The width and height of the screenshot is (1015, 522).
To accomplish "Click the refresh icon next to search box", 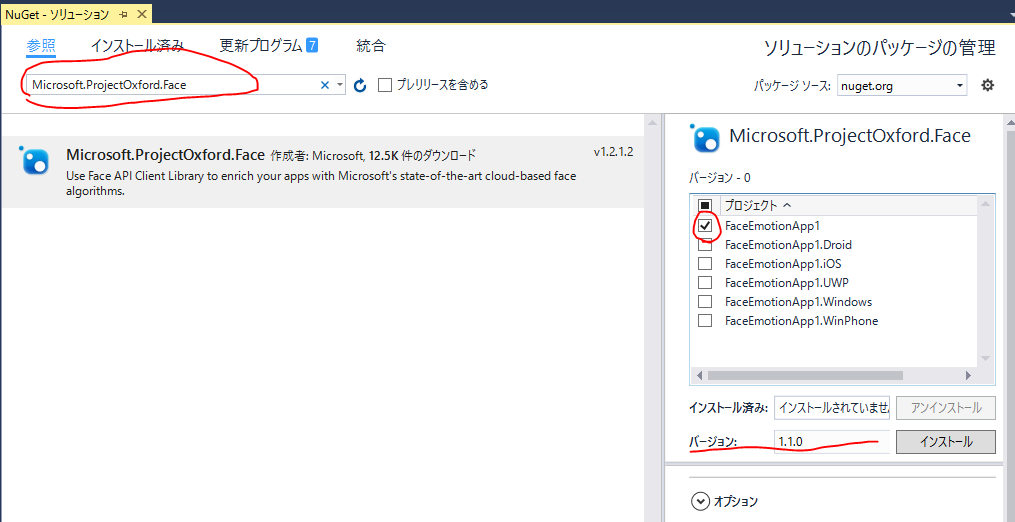I will [361, 85].
